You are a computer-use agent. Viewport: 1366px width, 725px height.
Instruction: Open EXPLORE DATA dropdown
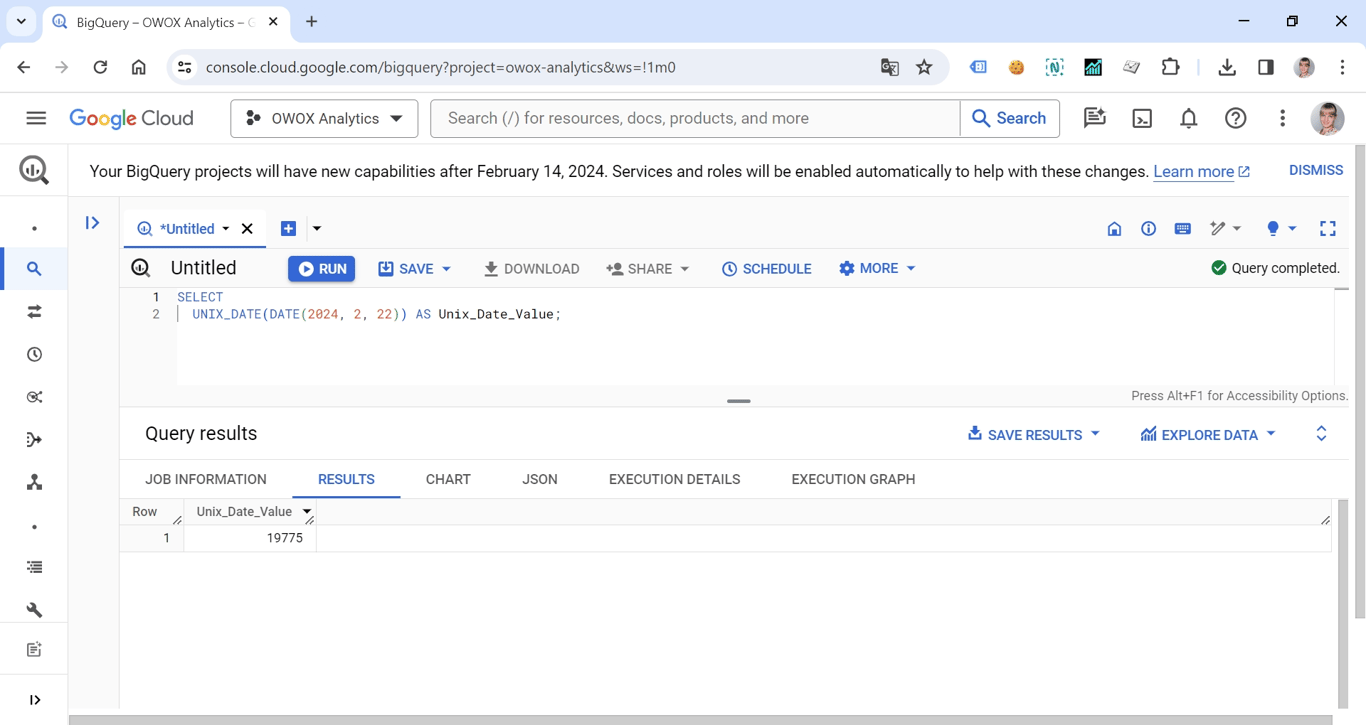(1208, 435)
